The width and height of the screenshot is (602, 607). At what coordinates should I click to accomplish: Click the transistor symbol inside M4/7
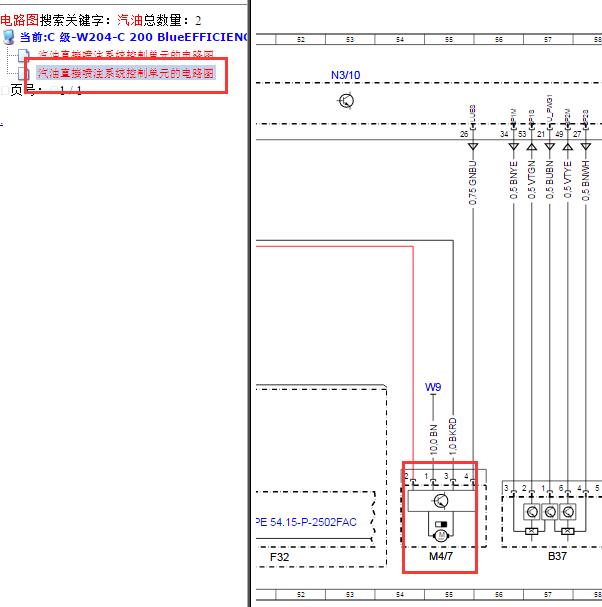pyautogui.click(x=441, y=501)
